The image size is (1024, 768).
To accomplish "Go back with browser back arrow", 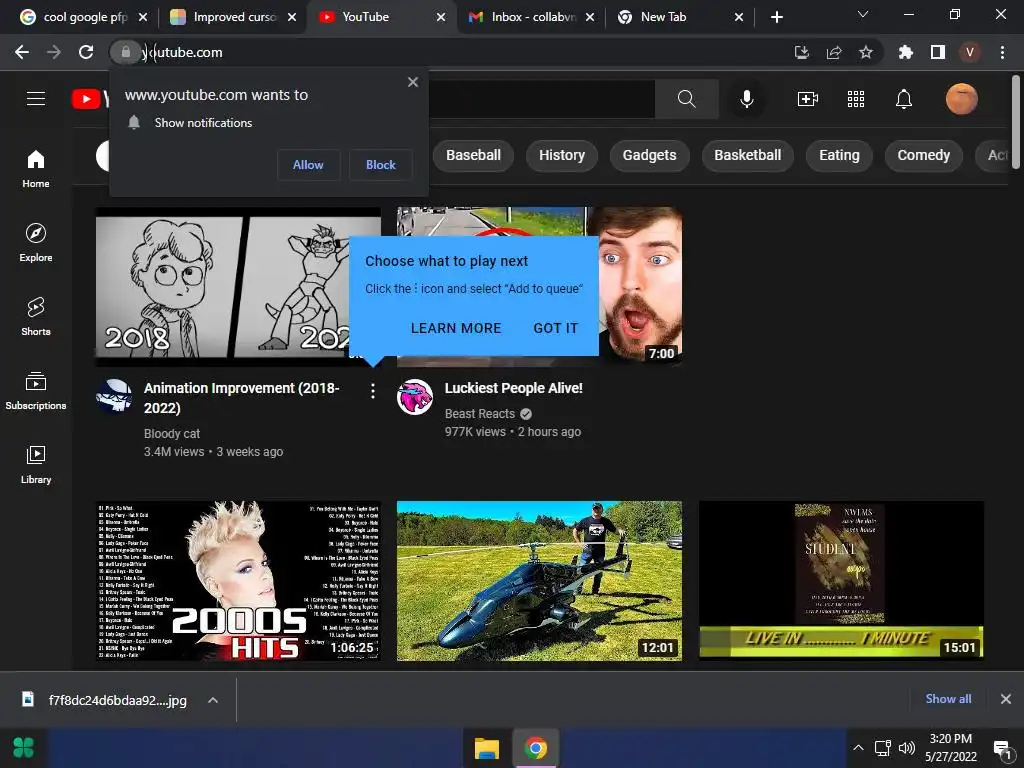I will coord(22,52).
